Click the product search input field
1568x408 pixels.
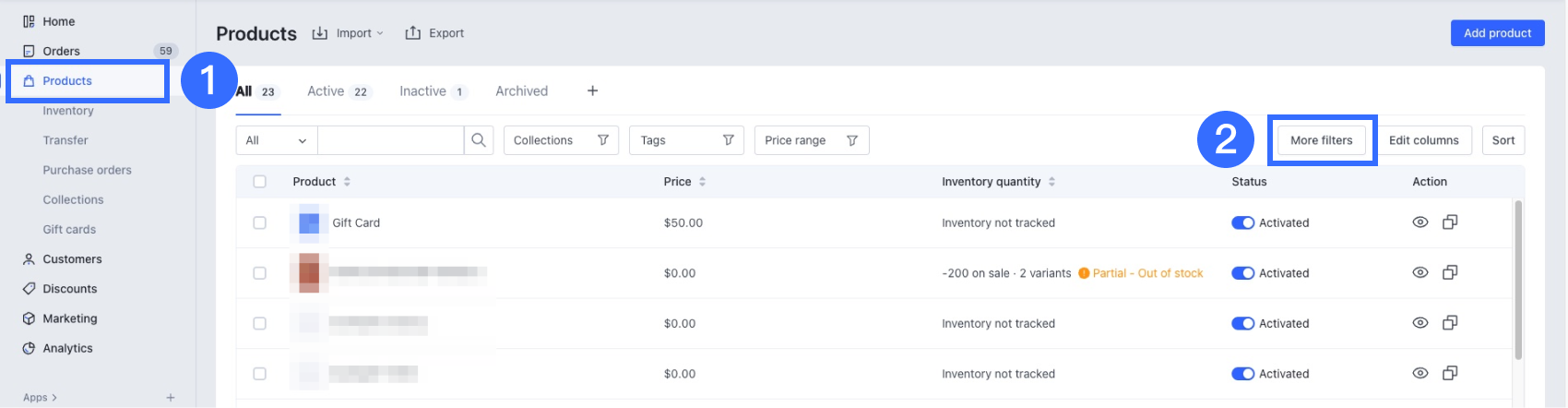click(390, 140)
